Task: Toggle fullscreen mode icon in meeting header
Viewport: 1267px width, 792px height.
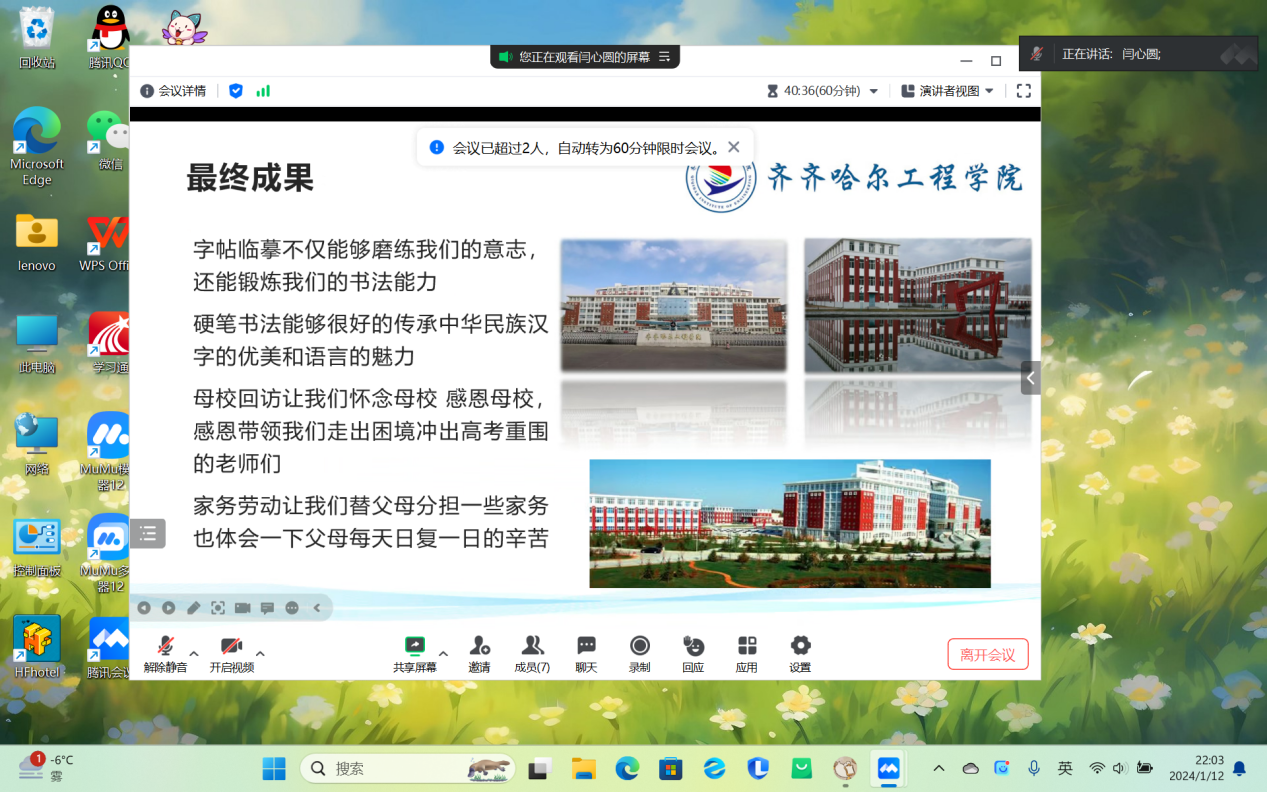Action: [x=1023, y=91]
